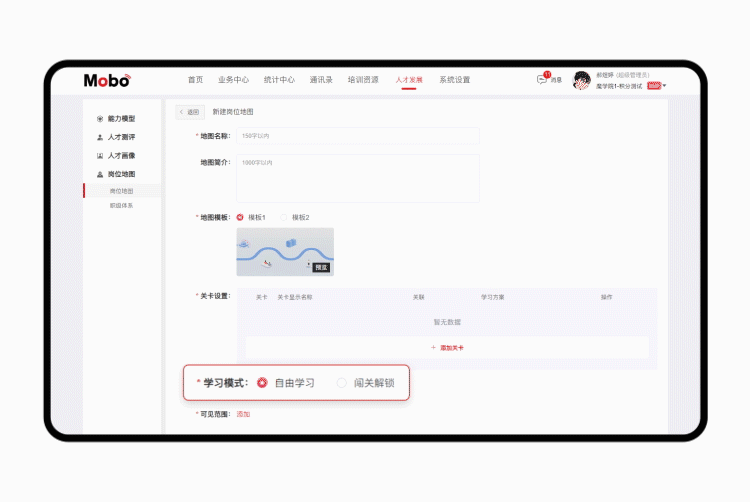Click the 人才测评 sidebar icon
The height and width of the screenshot is (502, 750).
[x=100, y=137]
